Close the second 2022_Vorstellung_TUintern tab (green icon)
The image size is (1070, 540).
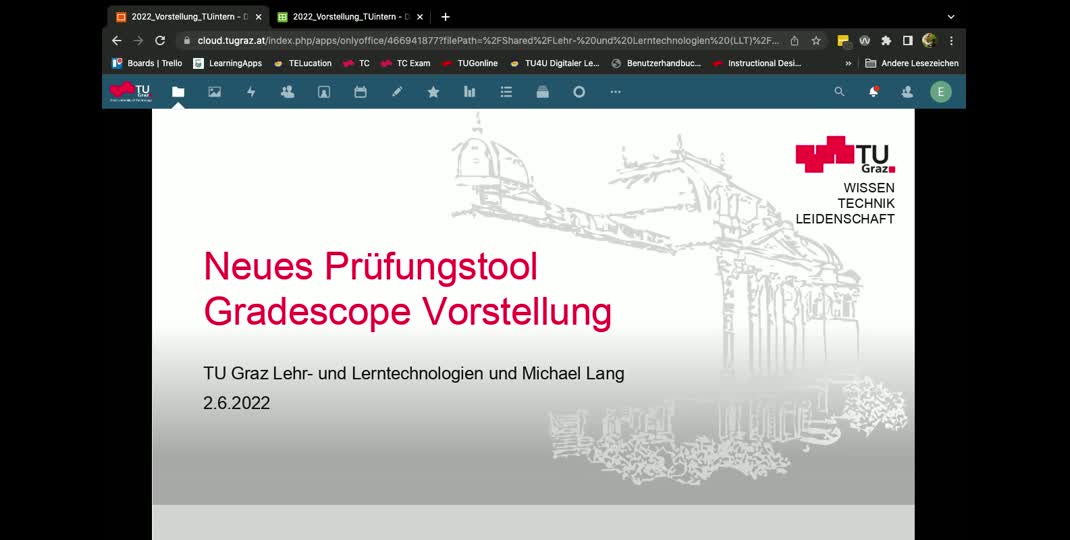[420, 16]
